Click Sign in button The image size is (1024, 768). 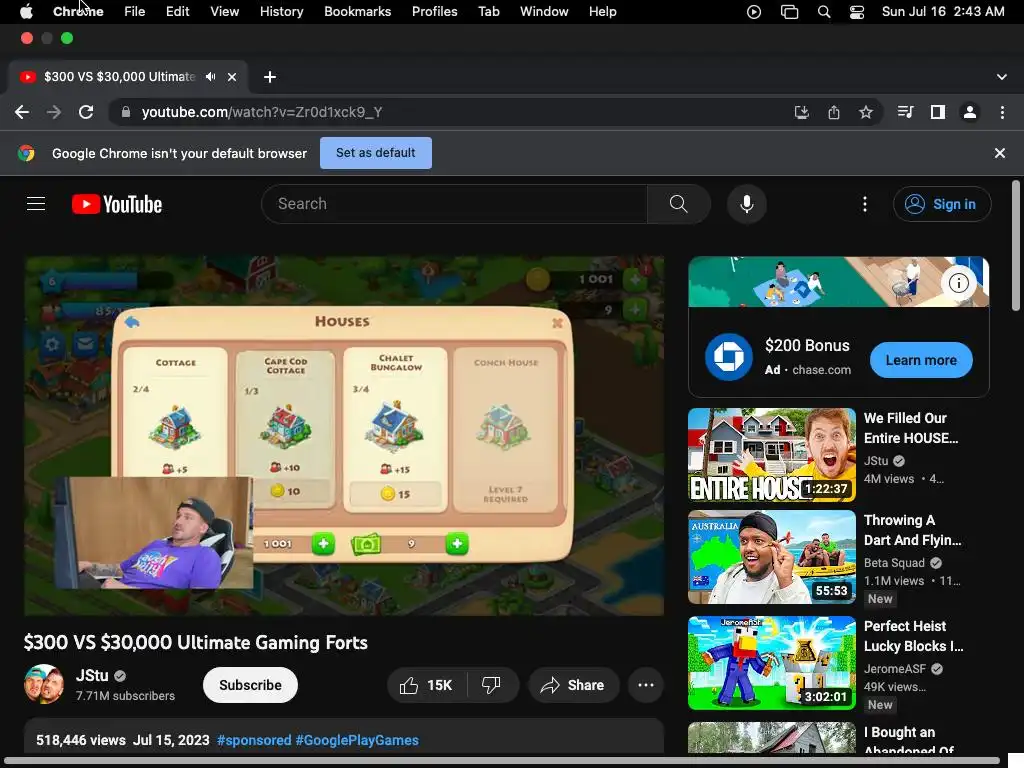942,204
